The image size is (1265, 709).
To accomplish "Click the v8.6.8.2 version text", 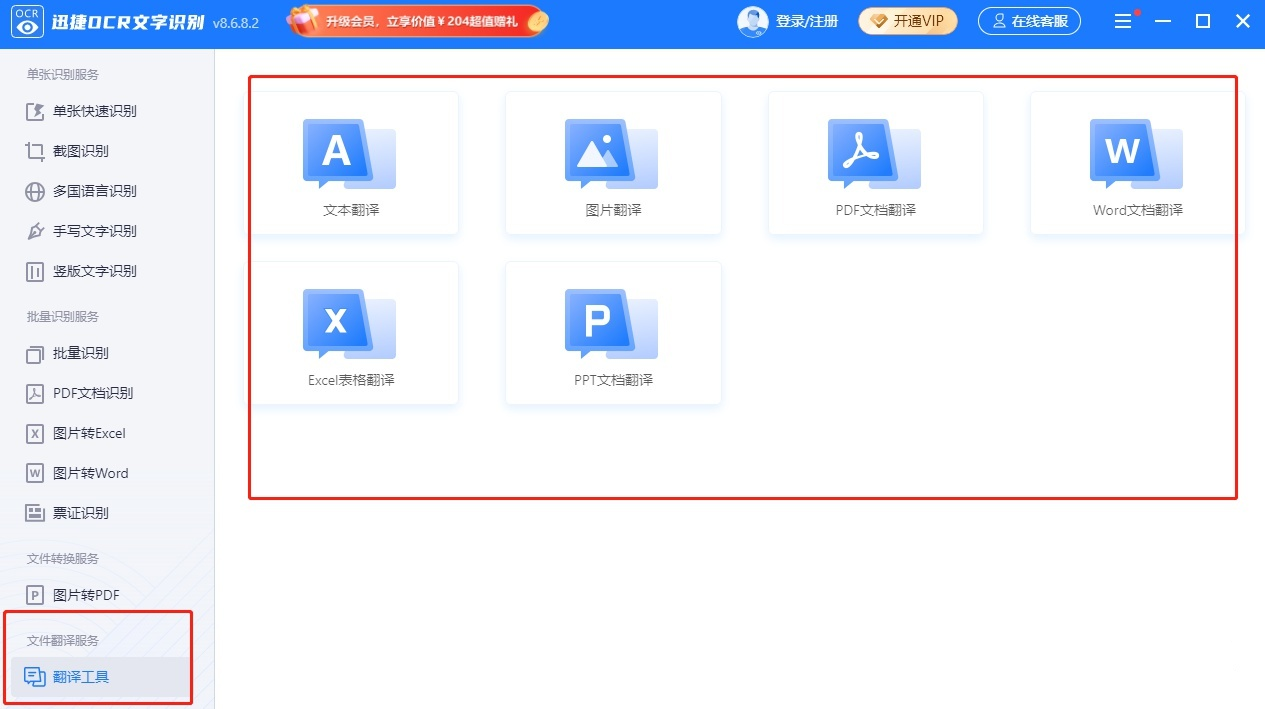I will click(x=236, y=23).
